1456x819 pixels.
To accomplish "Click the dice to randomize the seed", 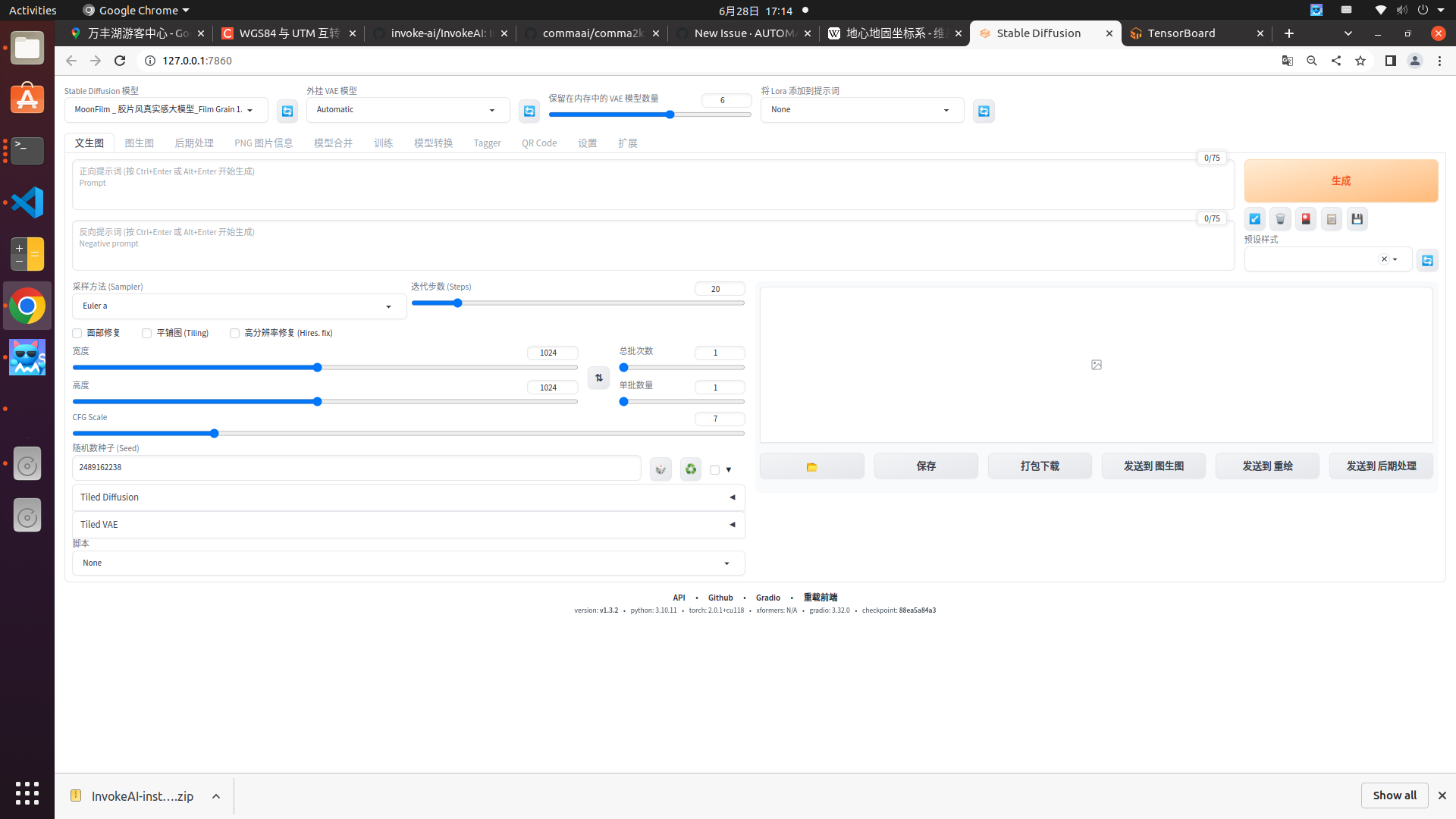I will [x=660, y=468].
